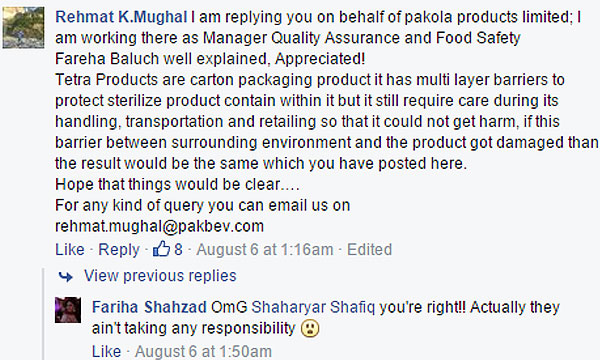Click the 'Fareha Baluch well explained' line
This screenshot has height=360, width=600.
point(210,59)
